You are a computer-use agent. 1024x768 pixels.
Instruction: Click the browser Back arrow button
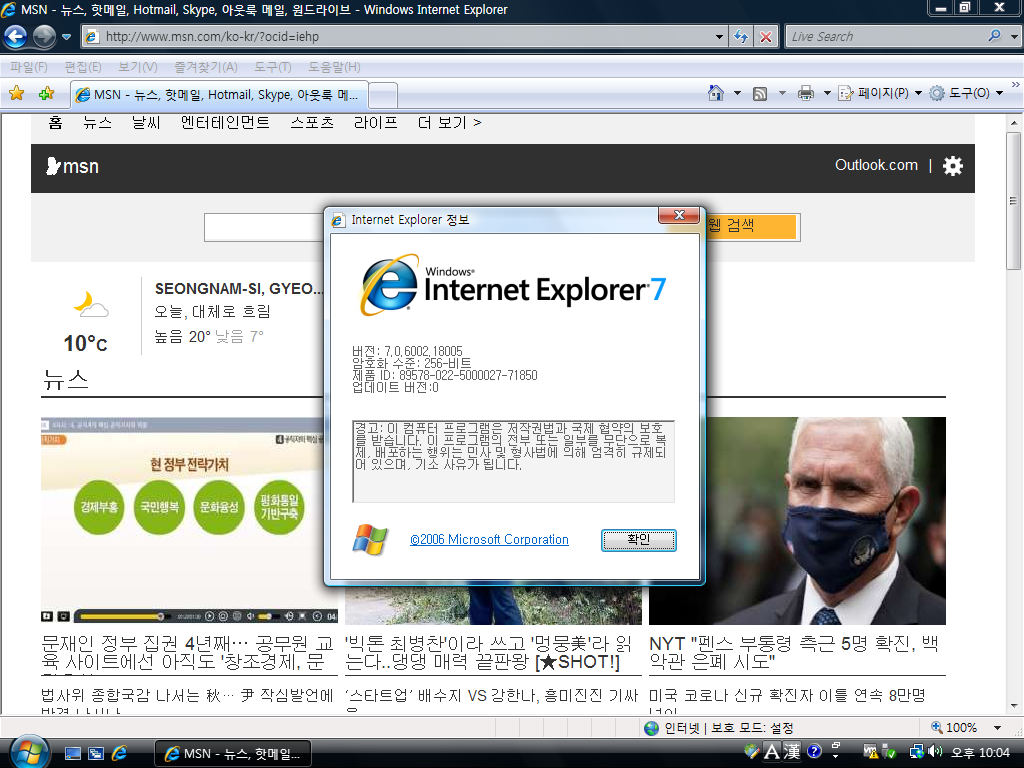click(x=16, y=37)
